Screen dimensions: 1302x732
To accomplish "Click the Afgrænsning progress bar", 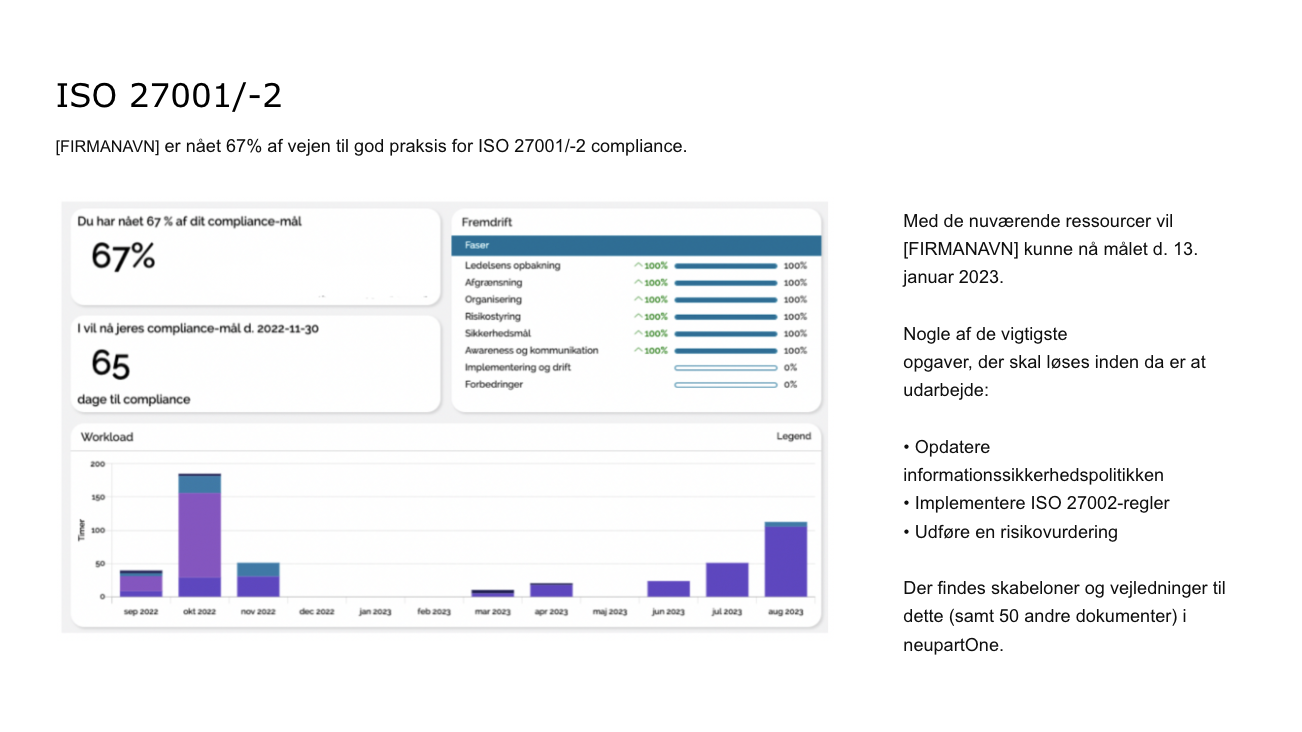I will [726, 283].
